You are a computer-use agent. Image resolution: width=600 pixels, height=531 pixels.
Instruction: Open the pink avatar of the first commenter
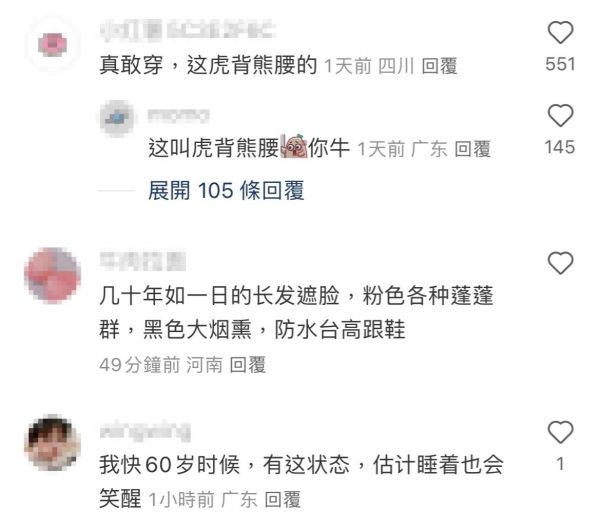pos(52,44)
